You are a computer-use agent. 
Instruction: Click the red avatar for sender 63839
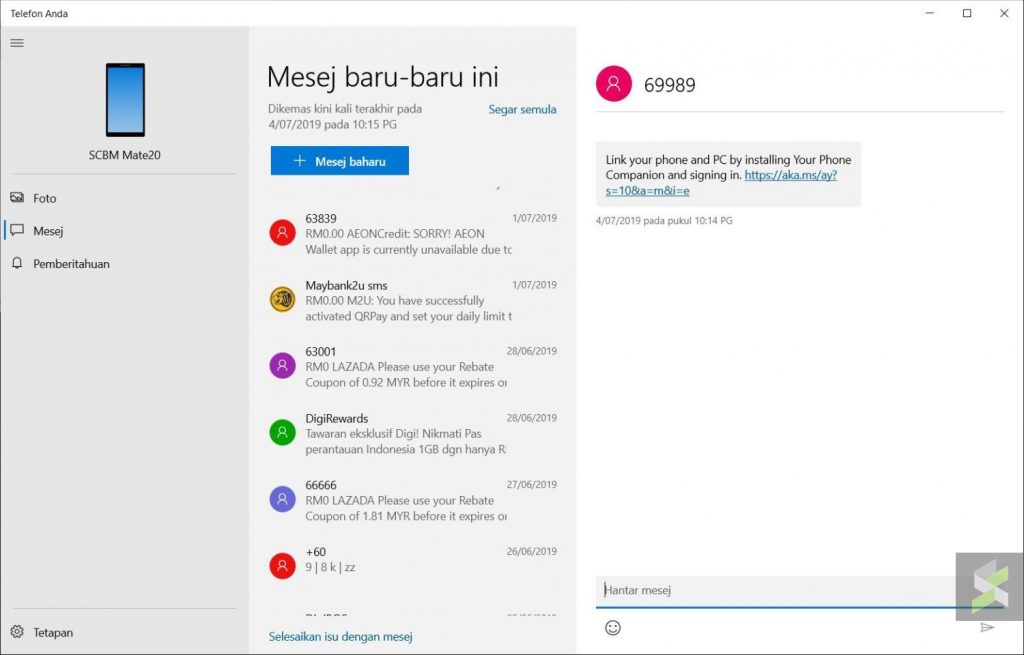click(283, 232)
